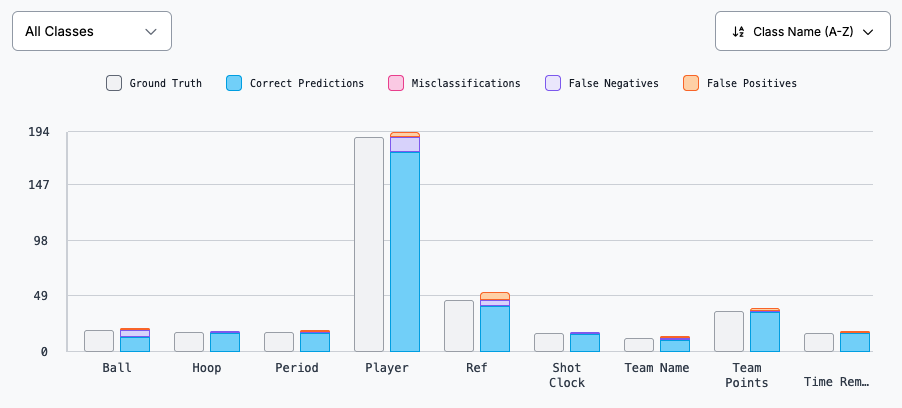Screen dimensions: 902x408
Task: Select the Ref ground truth bar
Action: tap(459, 326)
